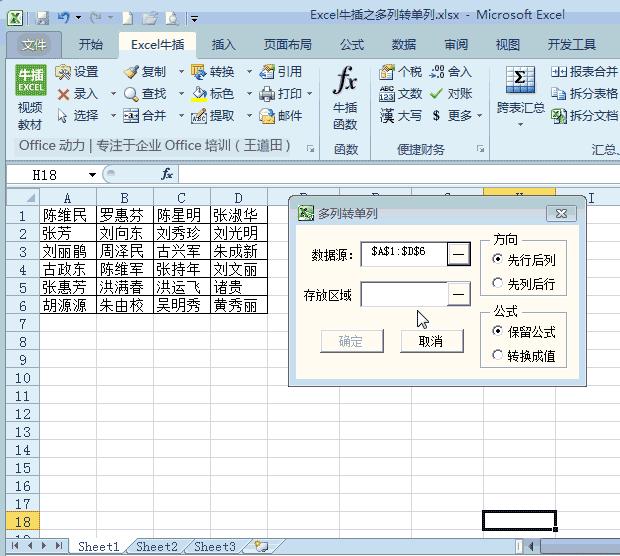This screenshot has width=620, height=556.
Task: Expand the 复制 dropdown arrow
Action: (181, 72)
